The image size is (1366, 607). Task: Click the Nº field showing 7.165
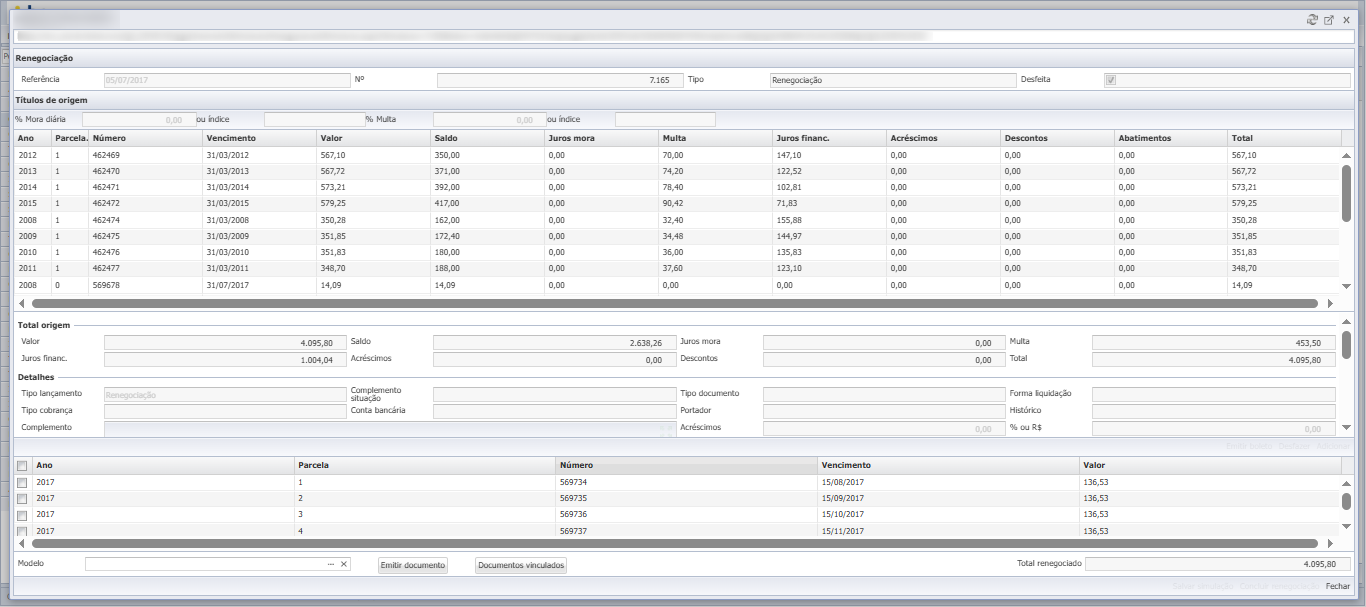coord(559,80)
